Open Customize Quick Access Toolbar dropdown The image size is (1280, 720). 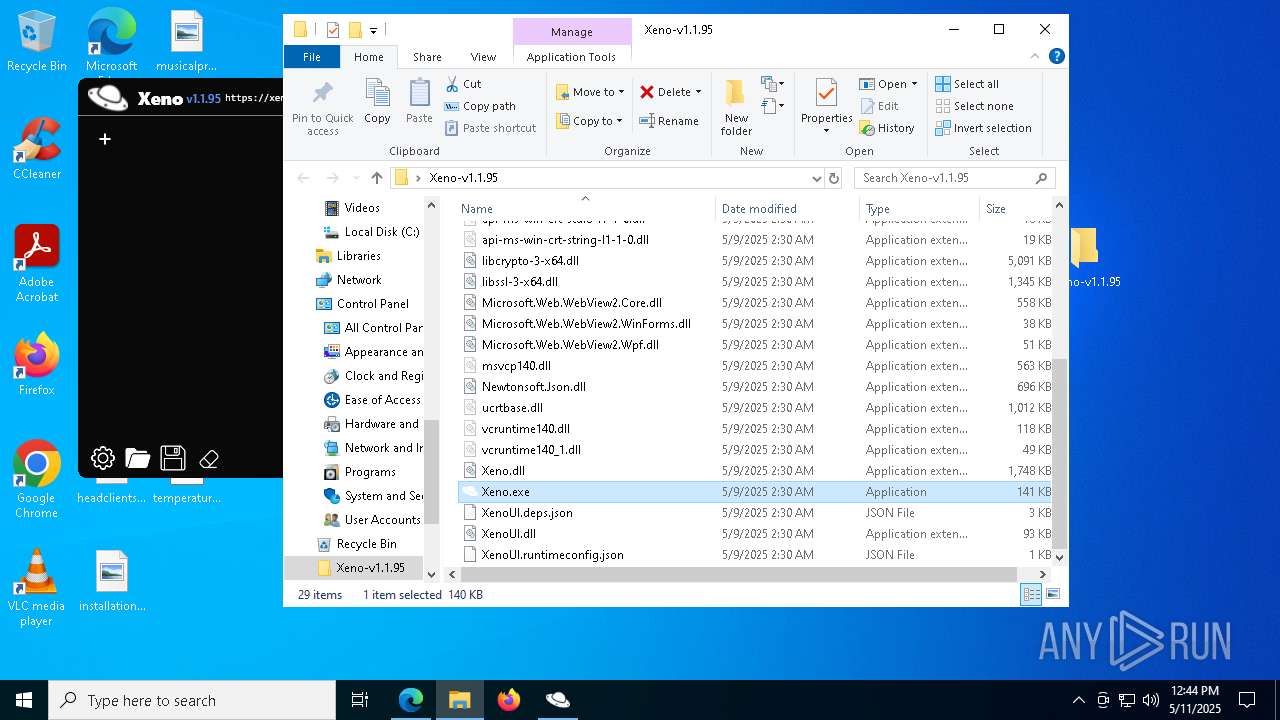(x=374, y=30)
